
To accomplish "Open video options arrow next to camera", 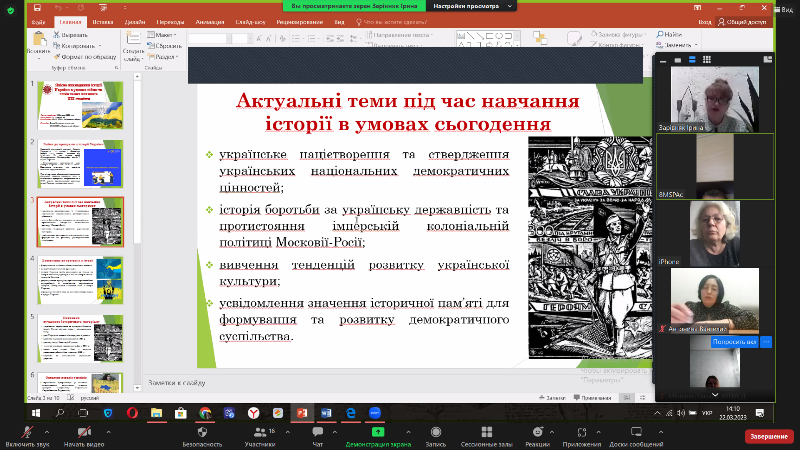I will (108, 432).
